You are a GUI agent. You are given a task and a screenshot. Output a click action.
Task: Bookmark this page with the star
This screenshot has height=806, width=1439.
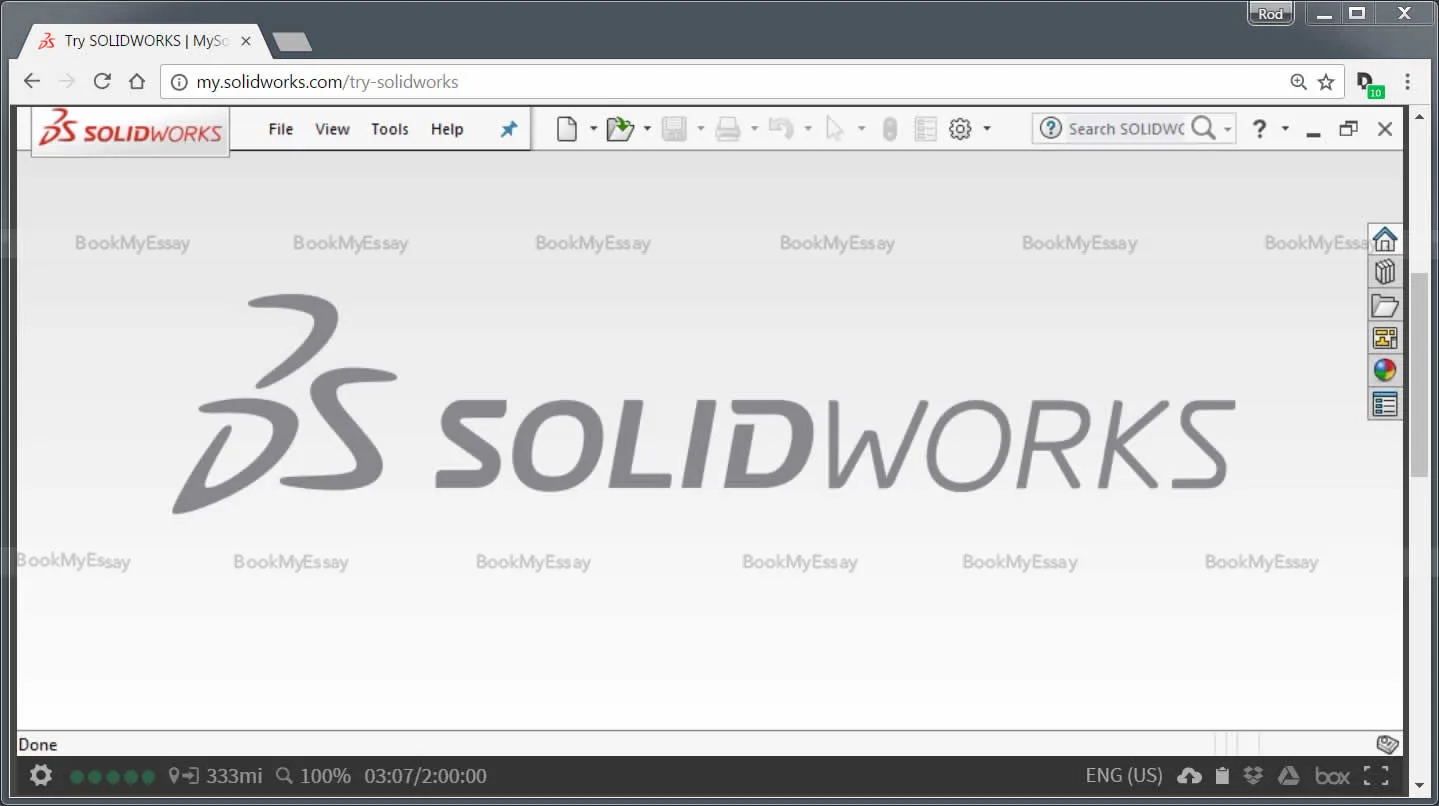(1326, 82)
